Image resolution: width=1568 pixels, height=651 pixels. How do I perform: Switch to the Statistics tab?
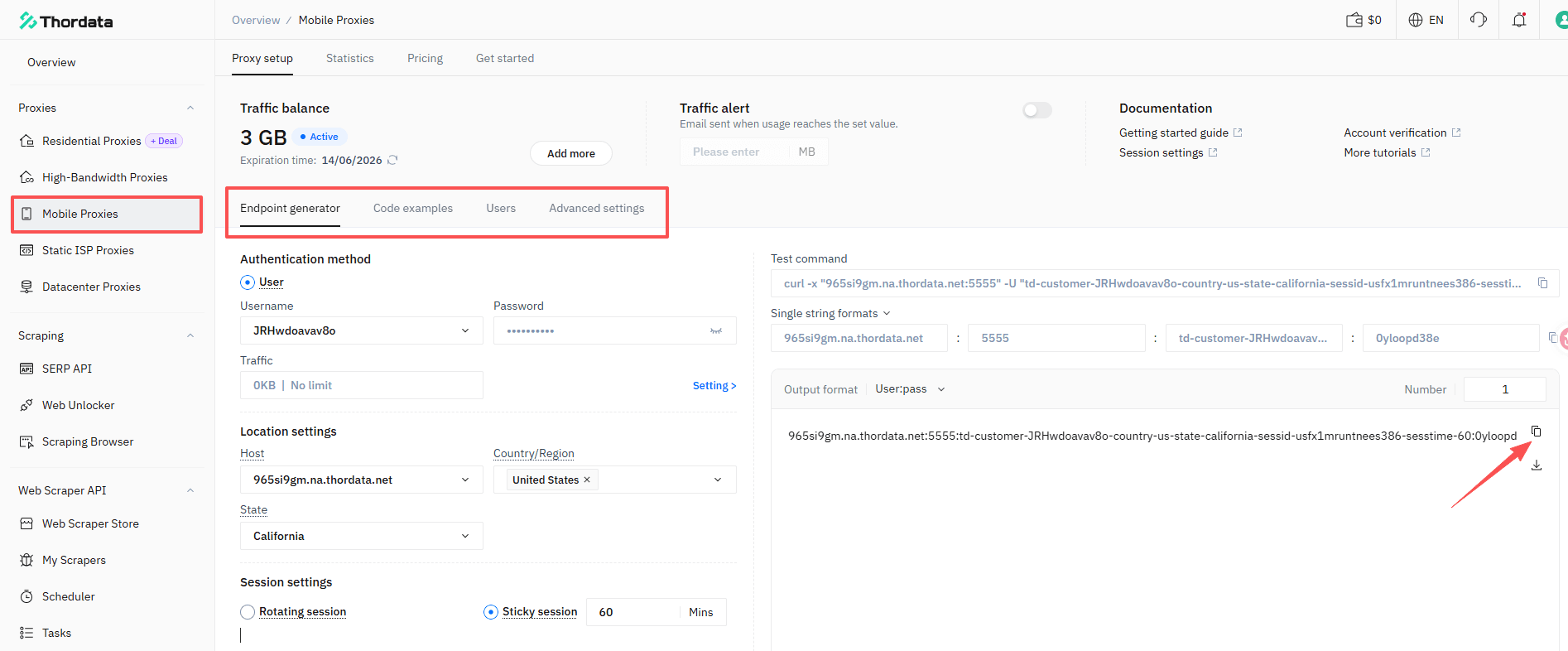pos(350,58)
